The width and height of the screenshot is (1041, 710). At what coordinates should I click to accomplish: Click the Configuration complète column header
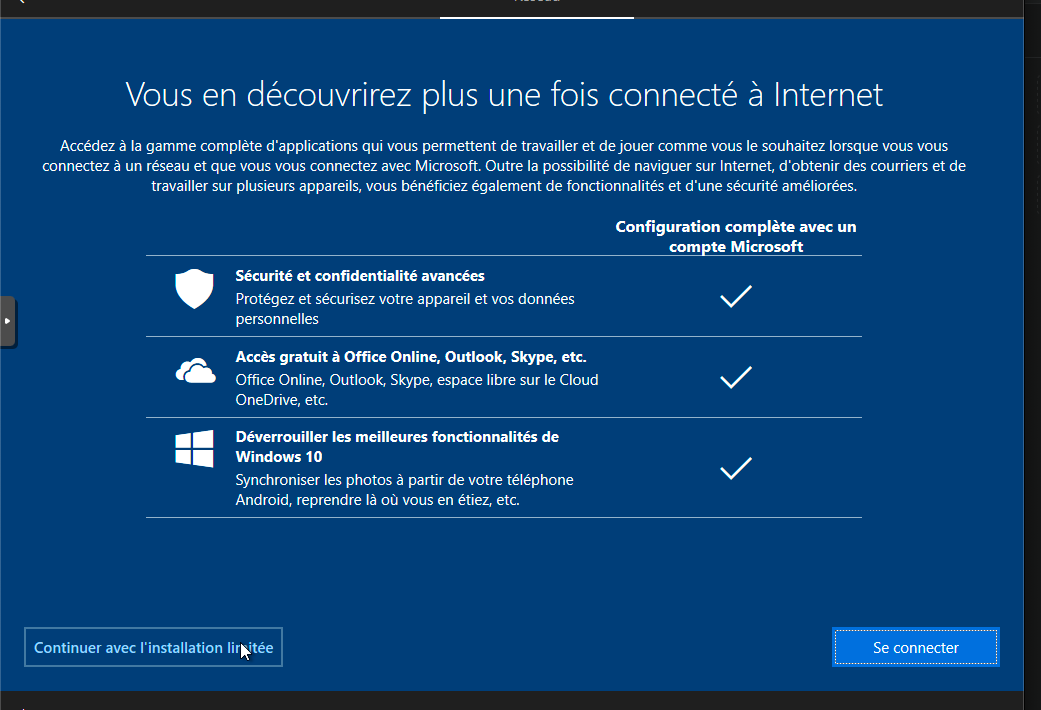click(x=736, y=236)
